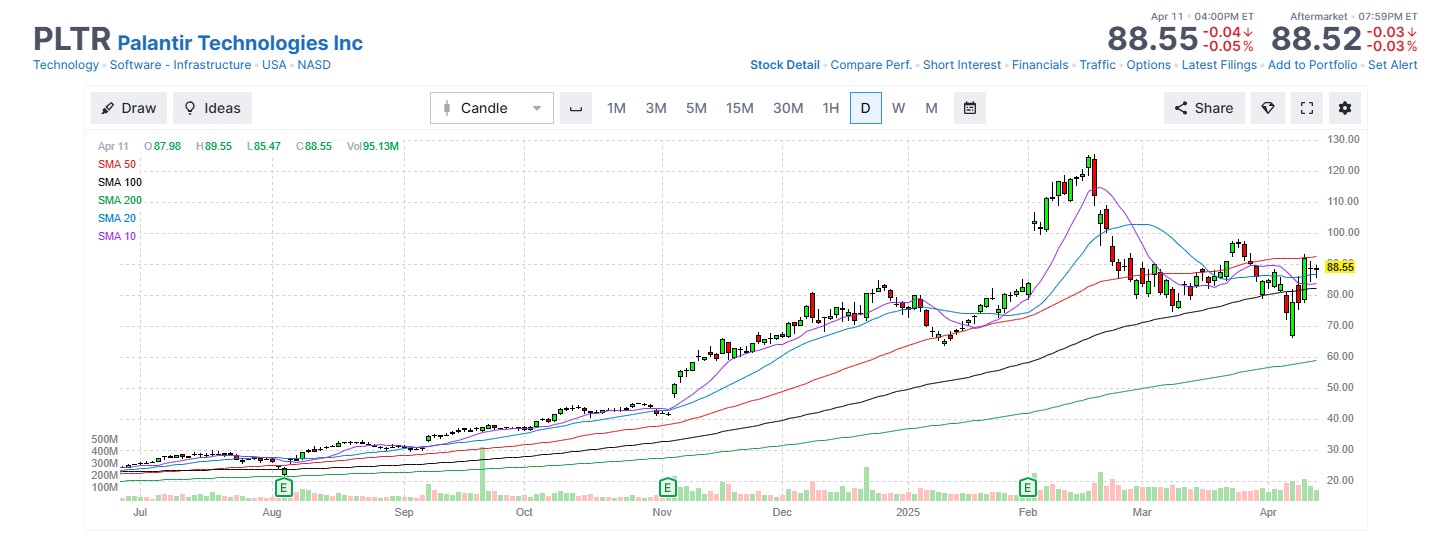Open Compare Perf. page

coord(871,65)
